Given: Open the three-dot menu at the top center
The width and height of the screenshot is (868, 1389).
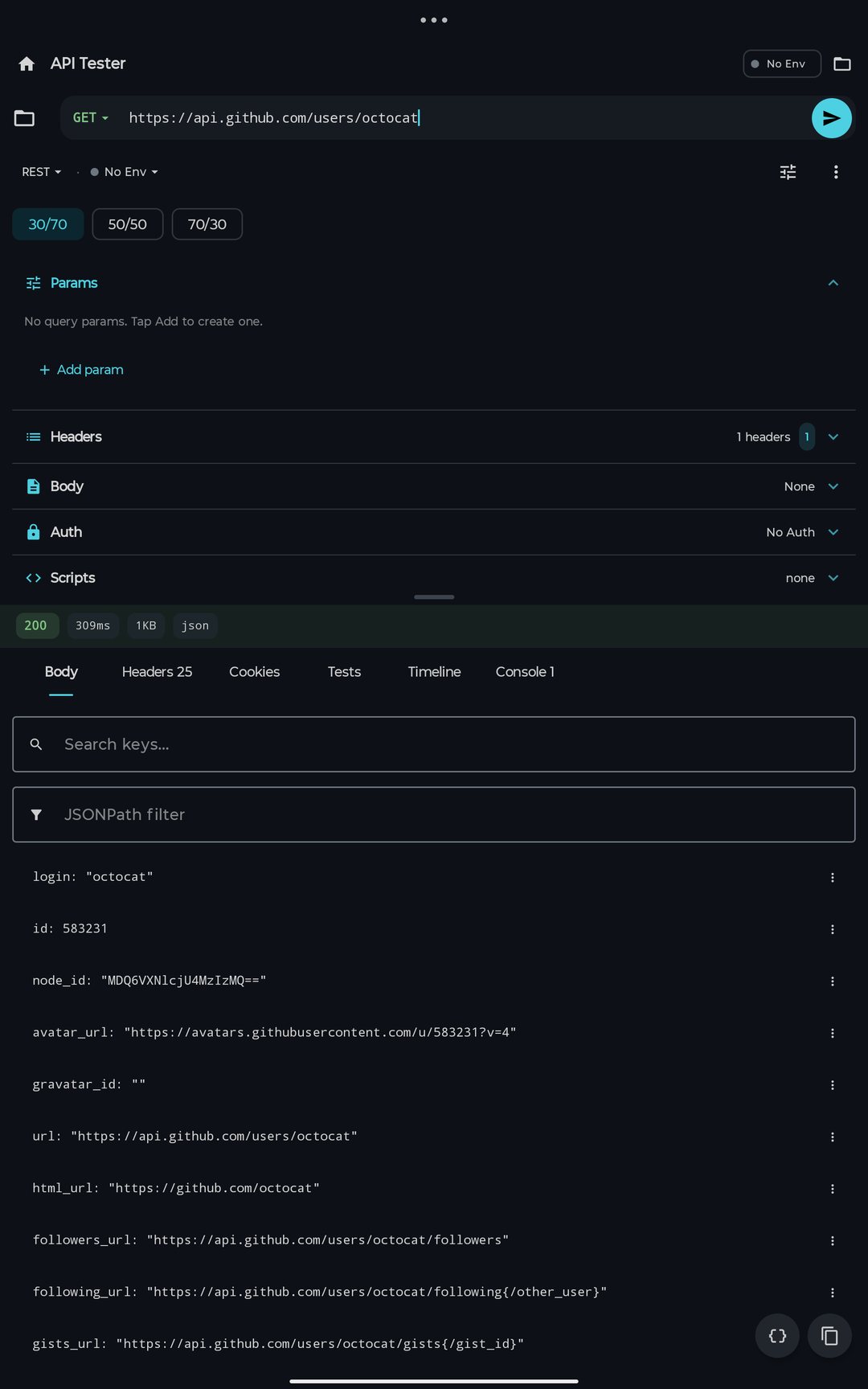Looking at the screenshot, I should (434, 20).
